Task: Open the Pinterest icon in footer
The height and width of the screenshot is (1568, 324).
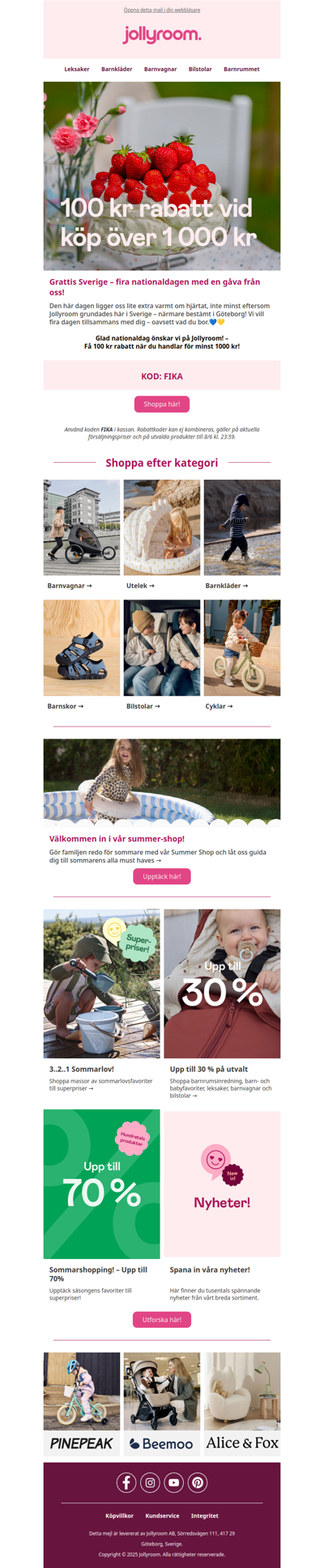Action: click(198, 1482)
